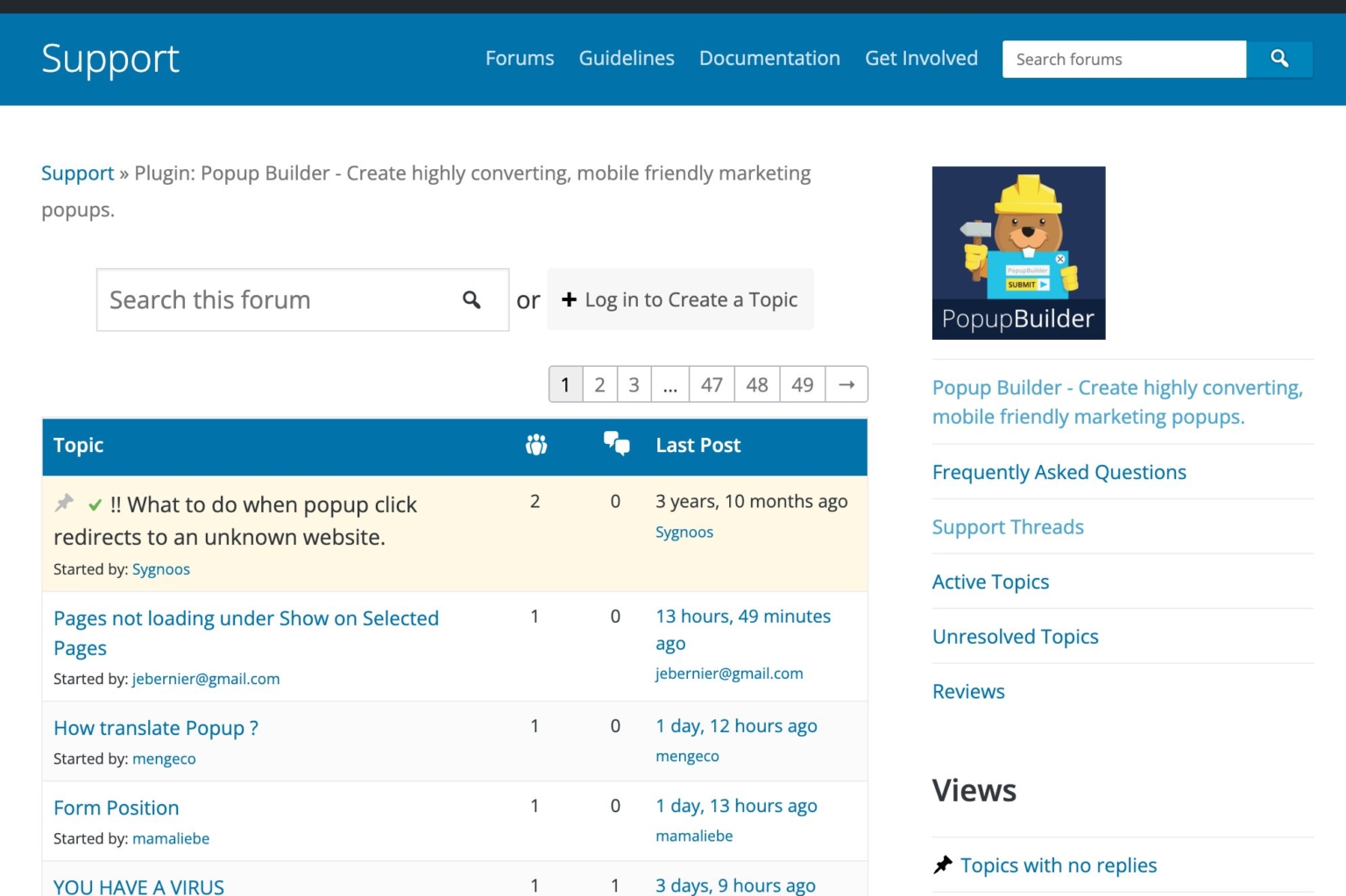Click the green resolved checkmark icon
1346x896 pixels.
click(95, 504)
